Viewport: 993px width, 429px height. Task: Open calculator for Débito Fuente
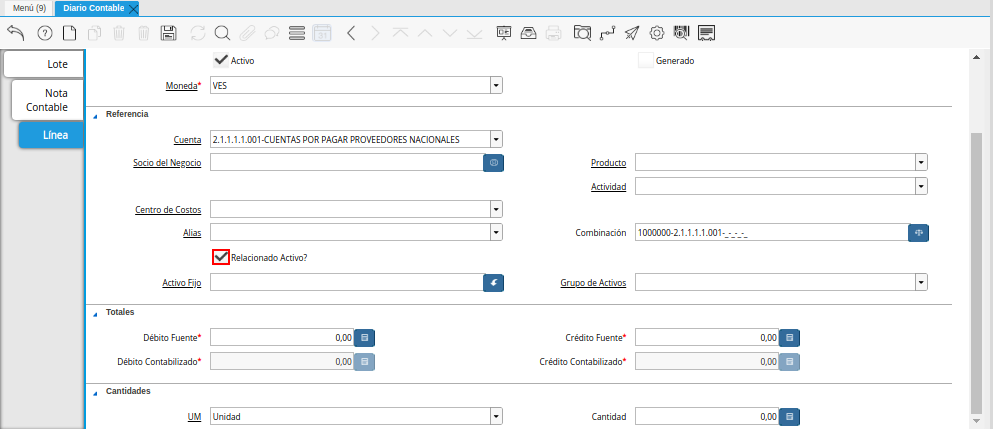click(x=365, y=338)
